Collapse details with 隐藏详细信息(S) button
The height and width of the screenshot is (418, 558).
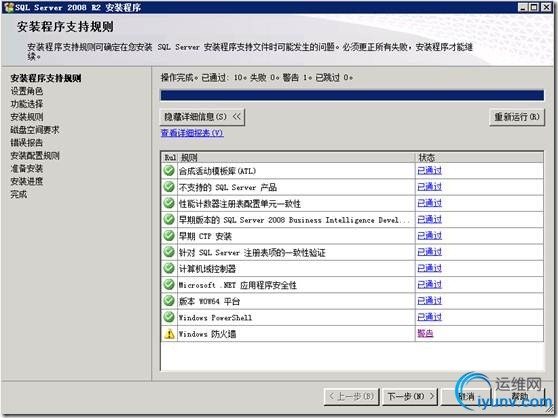pyautogui.click(x=202, y=117)
